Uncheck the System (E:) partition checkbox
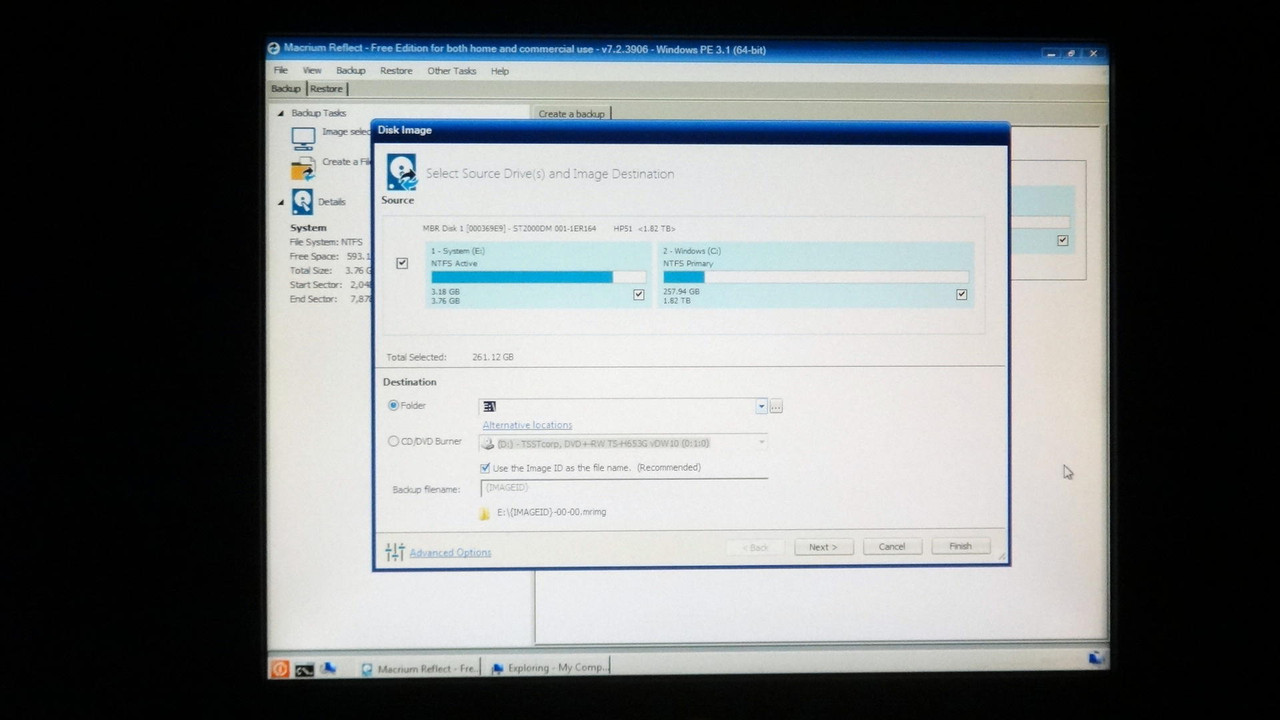1280x720 pixels. 638,295
